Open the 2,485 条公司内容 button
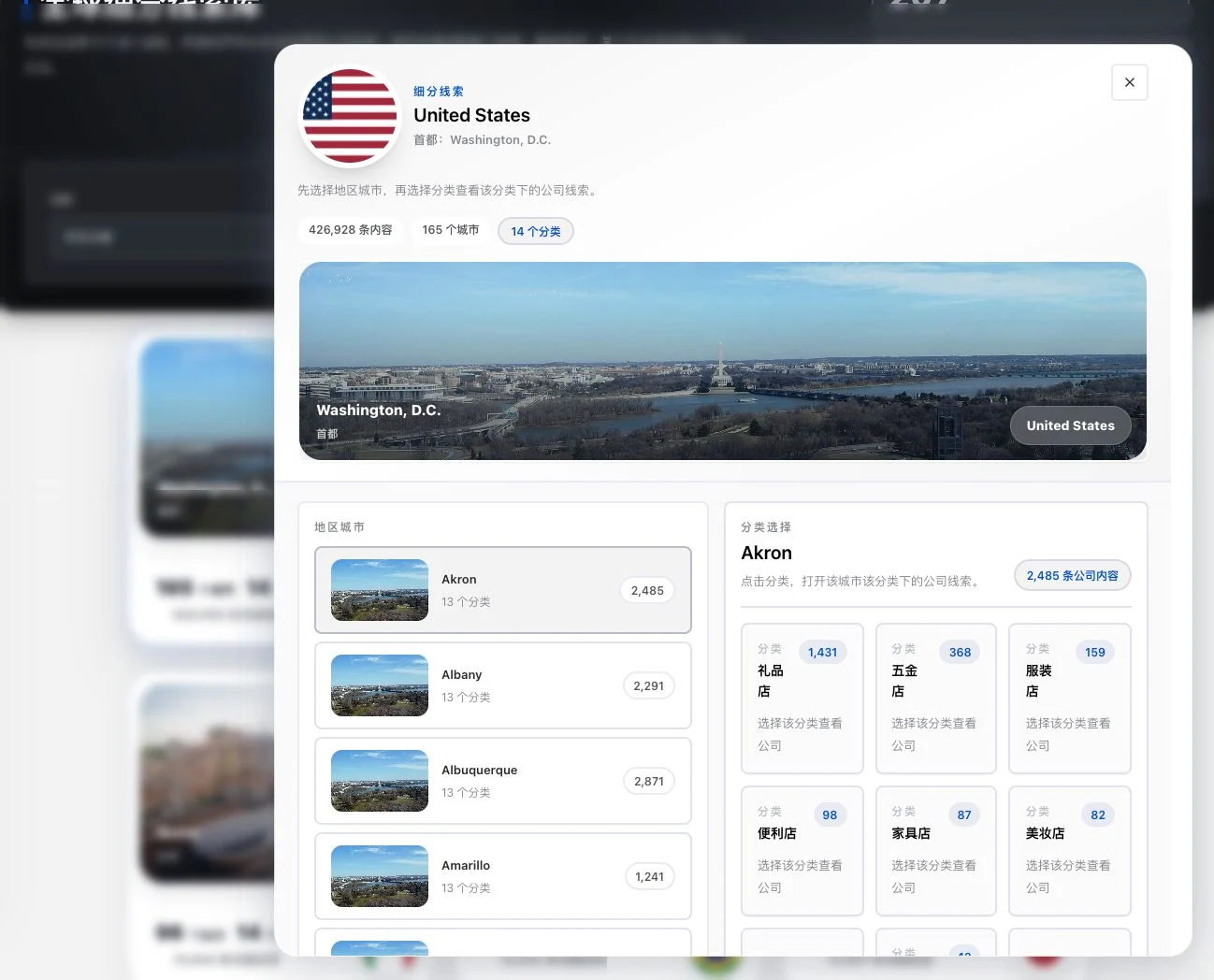 (1072, 576)
